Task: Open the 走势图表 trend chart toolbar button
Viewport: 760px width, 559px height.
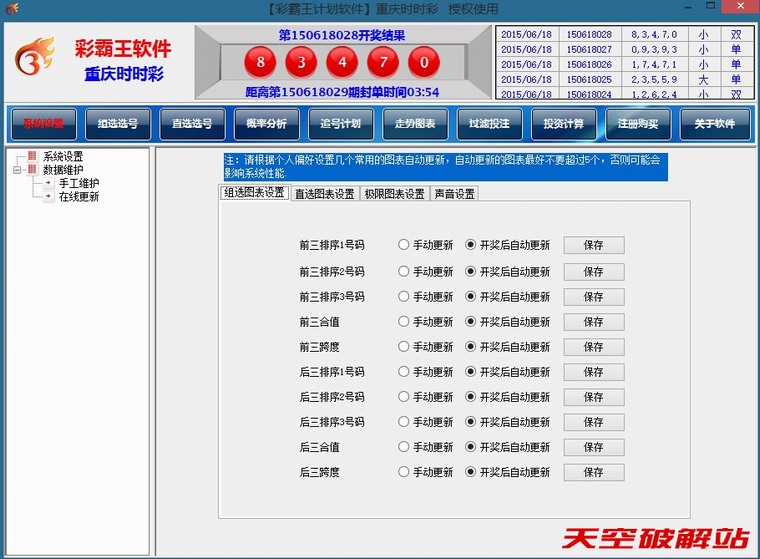Action: [x=415, y=124]
